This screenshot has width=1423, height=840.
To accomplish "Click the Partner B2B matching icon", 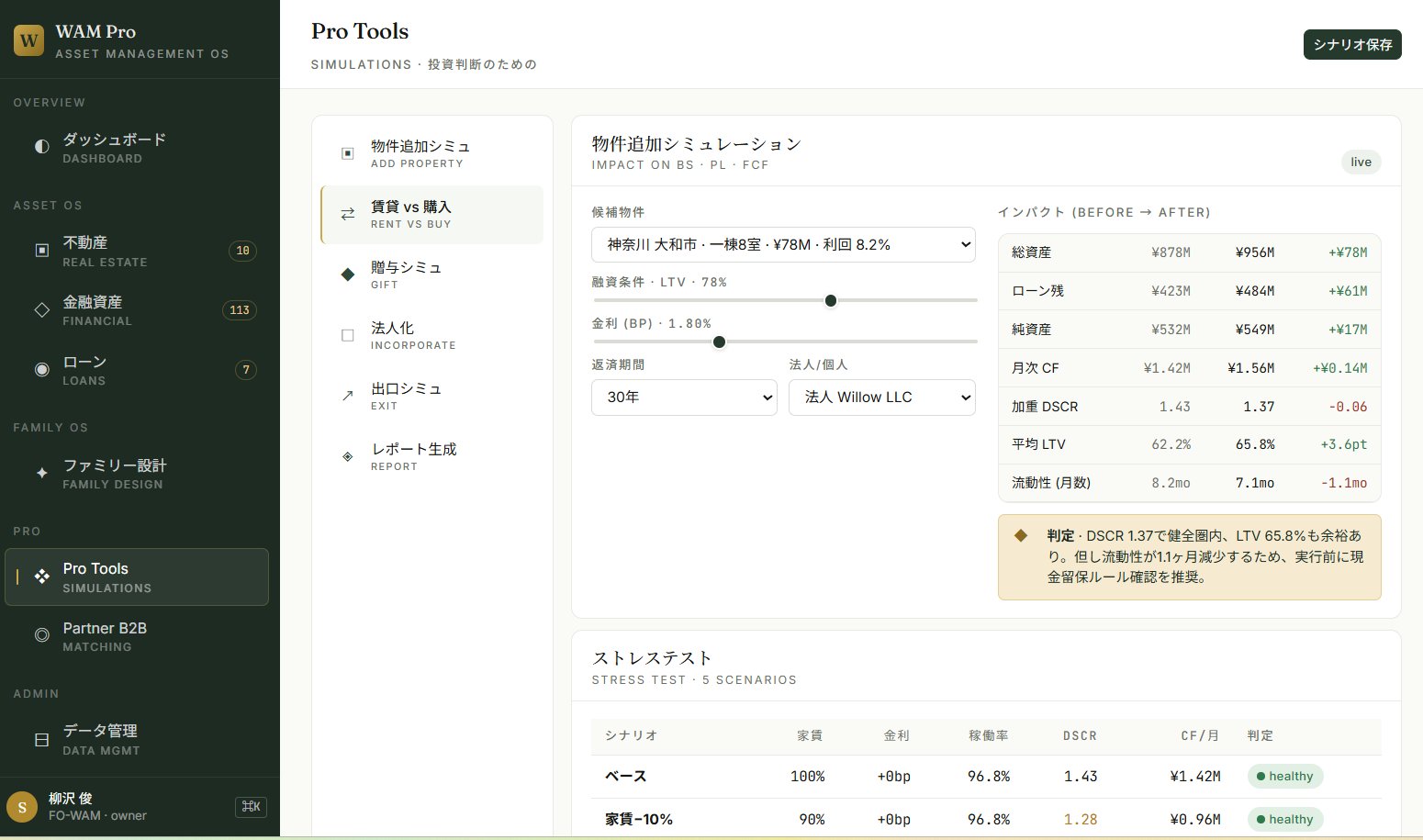I will coord(41,635).
